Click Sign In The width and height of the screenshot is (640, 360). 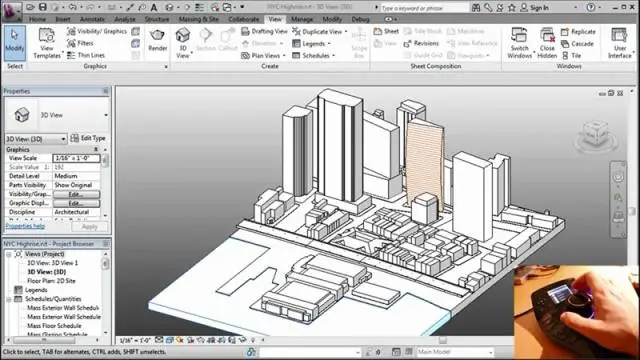click(x=535, y=8)
